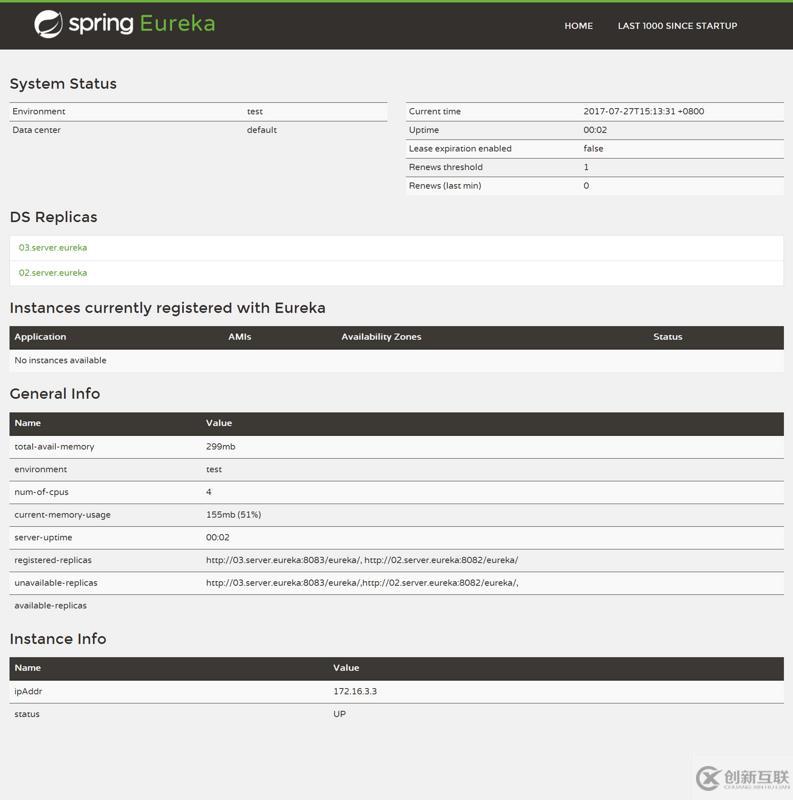Select the Instance Info heading
Image resolution: width=793 pixels, height=800 pixels.
[58, 639]
